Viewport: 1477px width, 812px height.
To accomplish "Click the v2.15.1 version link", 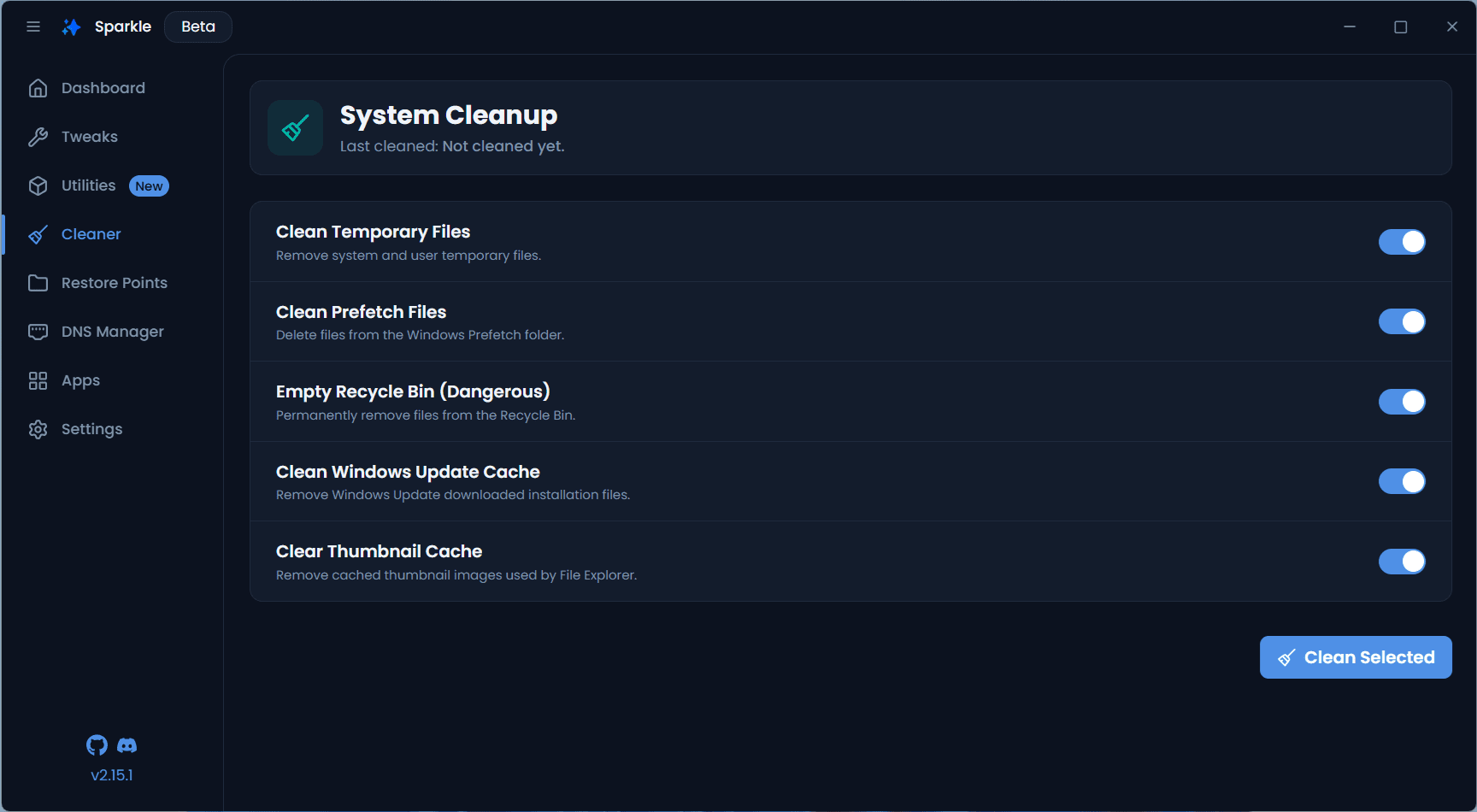I will (x=112, y=775).
